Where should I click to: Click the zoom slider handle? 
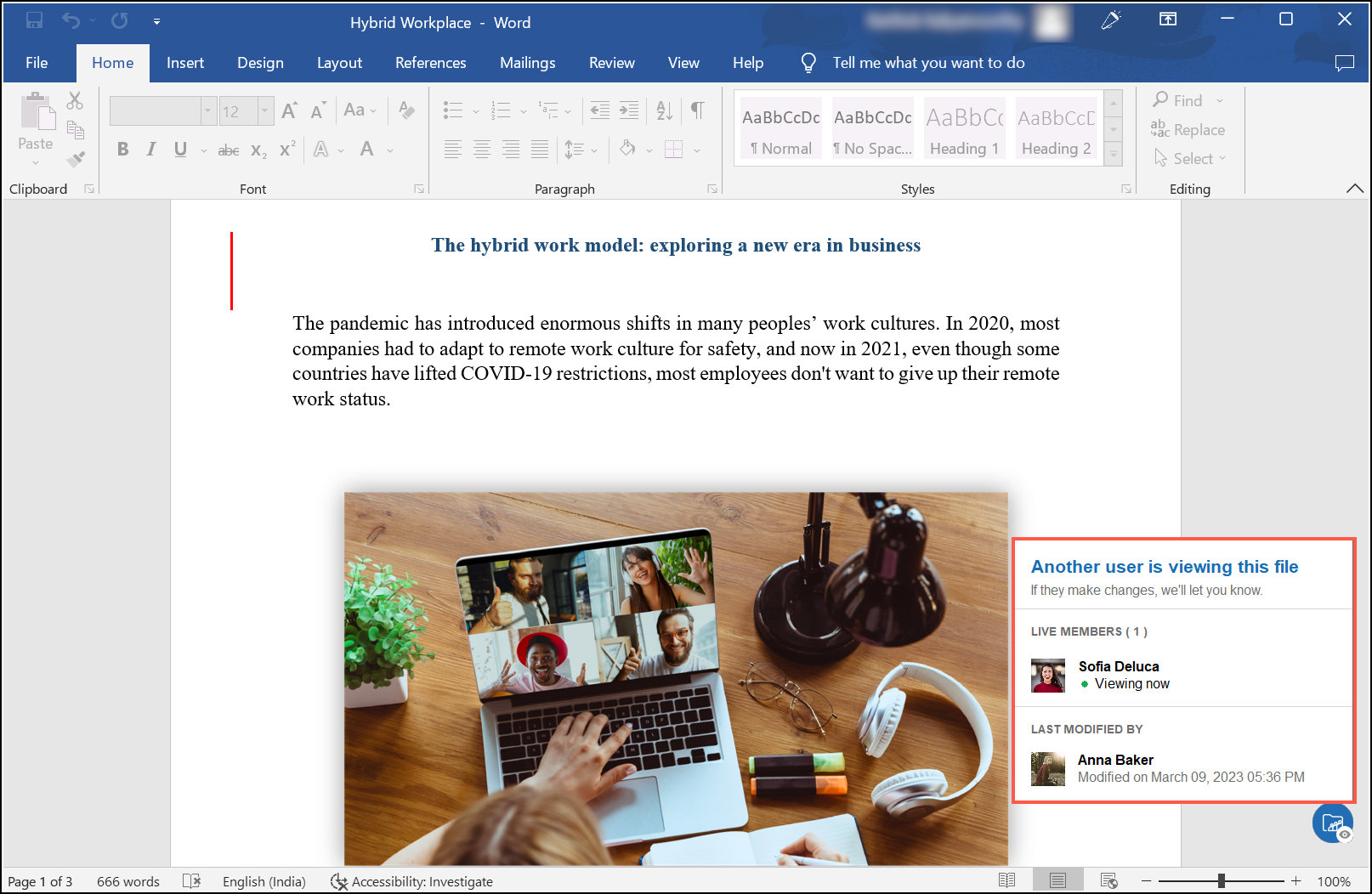point(1222,881)
